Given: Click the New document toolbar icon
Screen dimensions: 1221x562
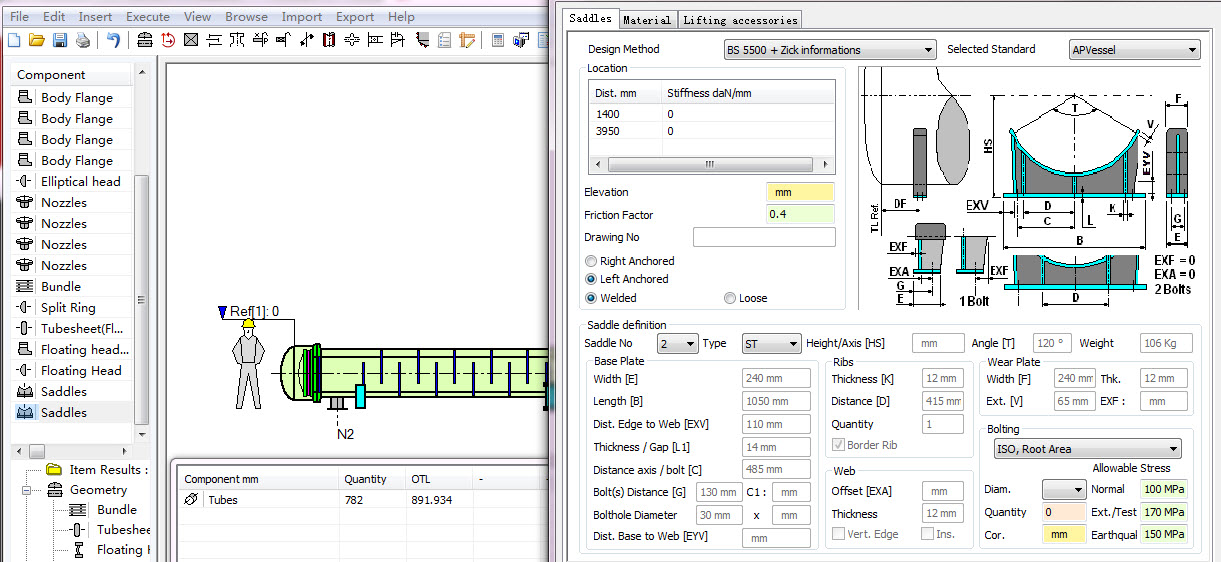Looking at the screenshot, I should click(x=14, y=40).
